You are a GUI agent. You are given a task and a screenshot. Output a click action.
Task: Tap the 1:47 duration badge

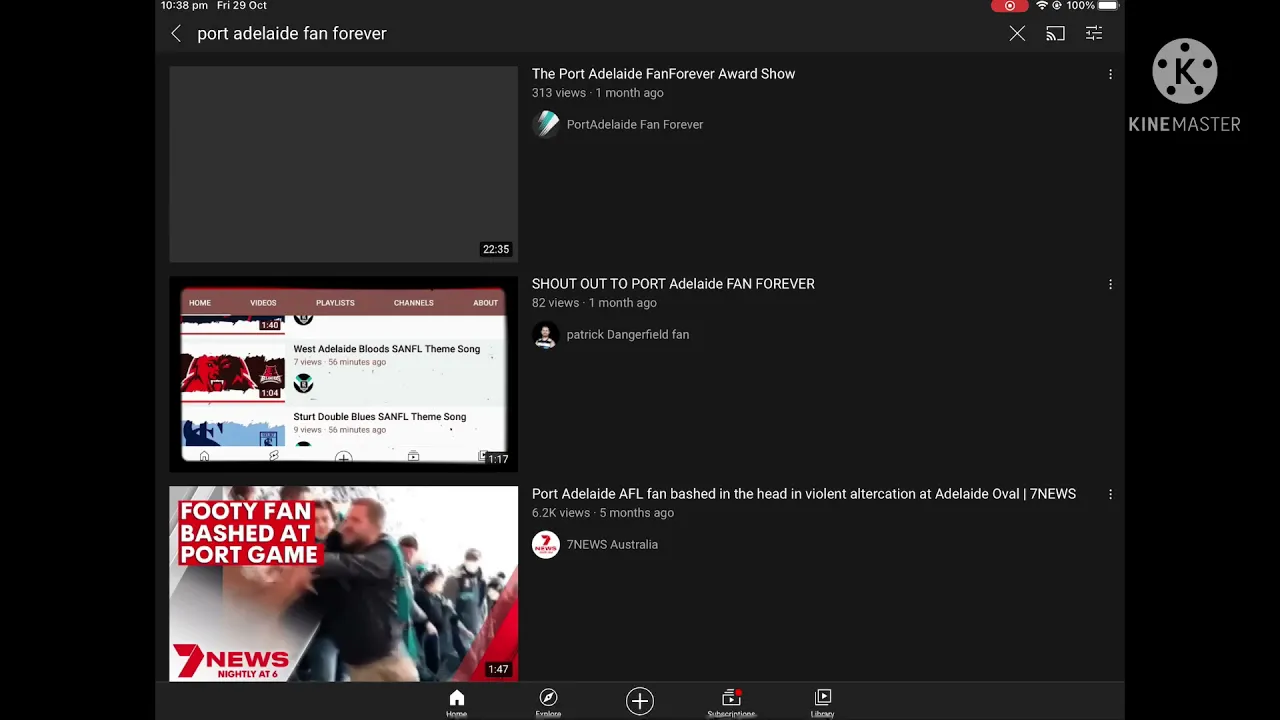[x=498, y=669]
